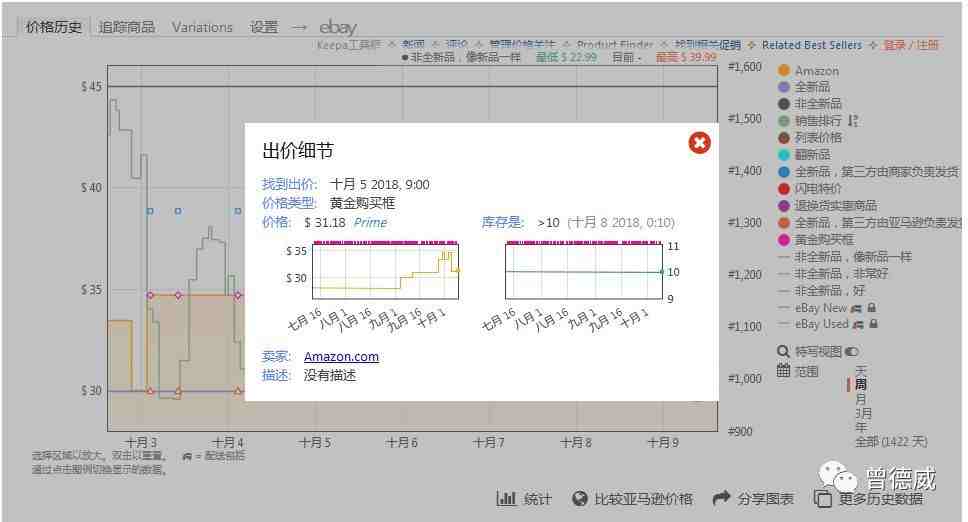
Task: Toggle the 全新品 legend entry
Action: point(804,87)
